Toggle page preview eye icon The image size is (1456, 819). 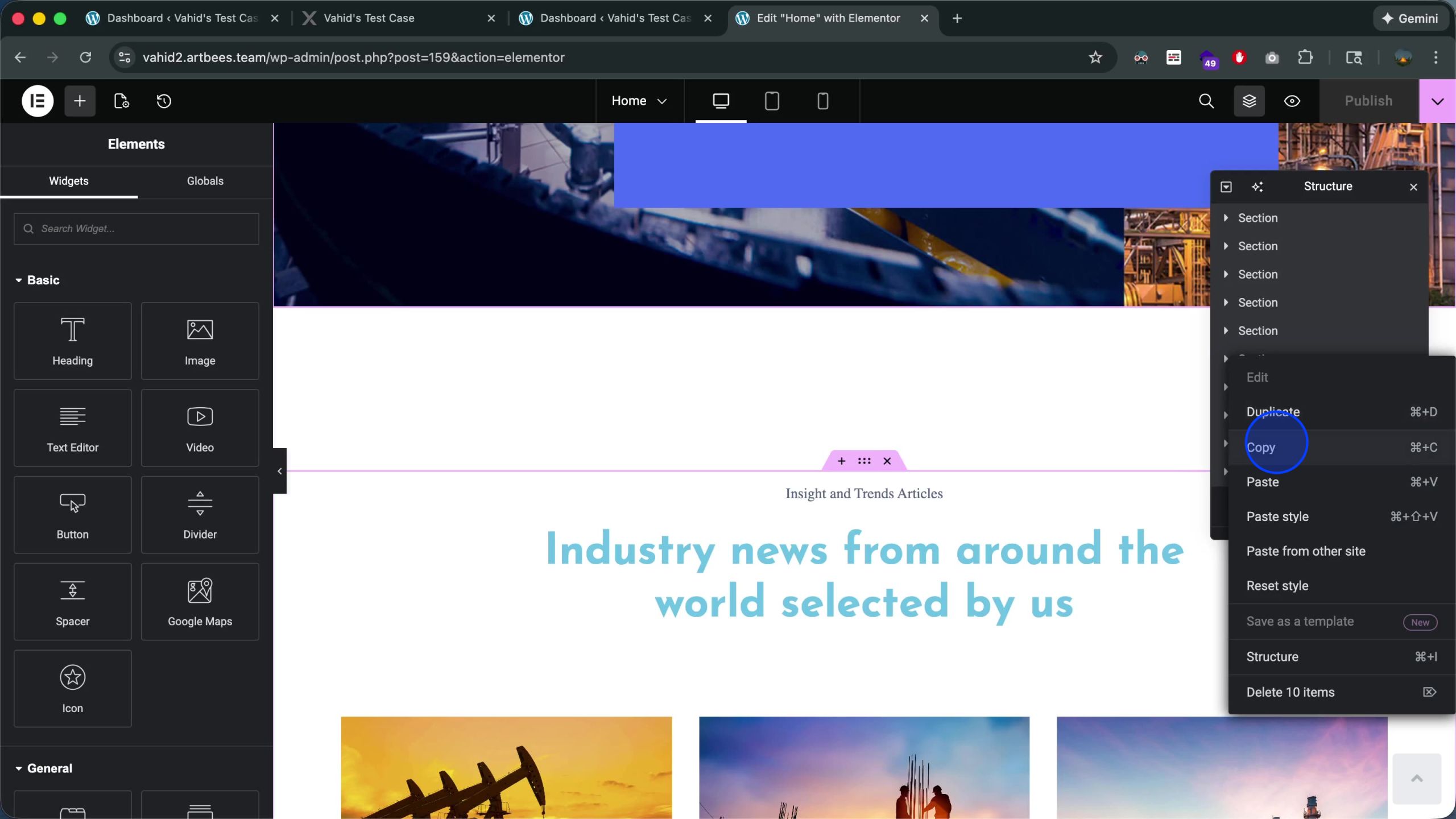point(1292,101)
